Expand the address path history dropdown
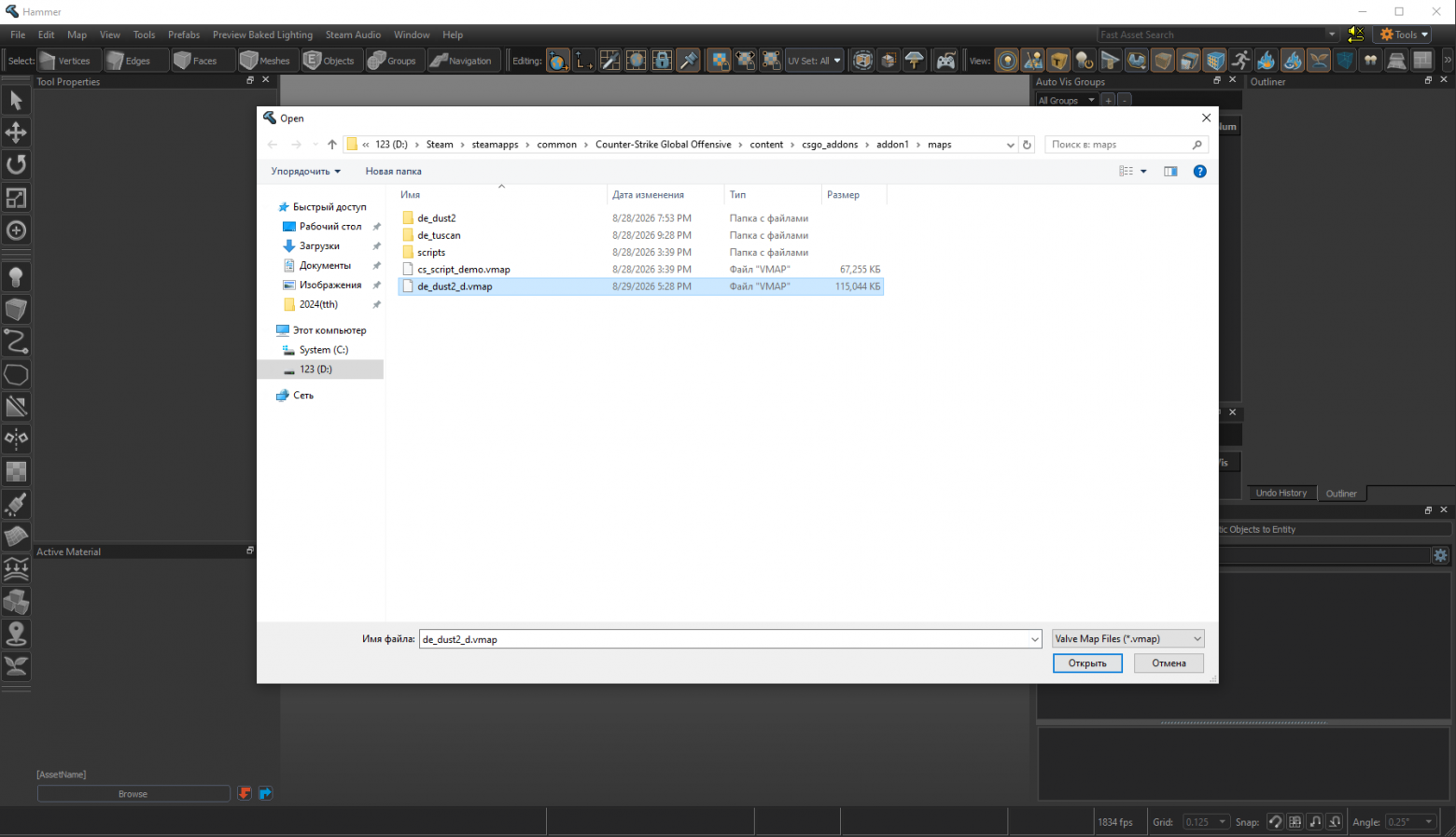1456x837 pixels. coord(1011,145)
